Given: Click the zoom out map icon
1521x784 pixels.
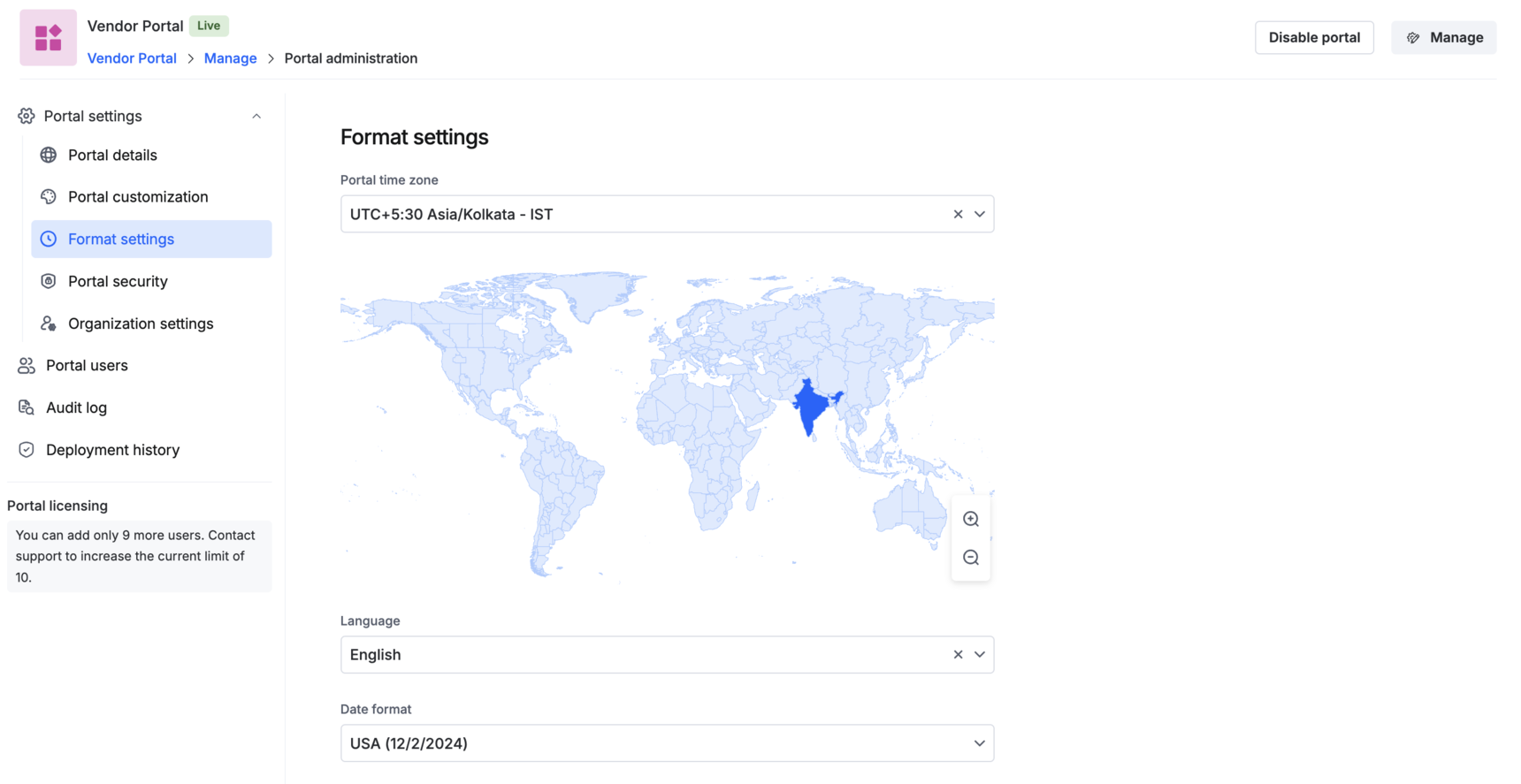Looking at the screenshot, I should tap(970, 558).
